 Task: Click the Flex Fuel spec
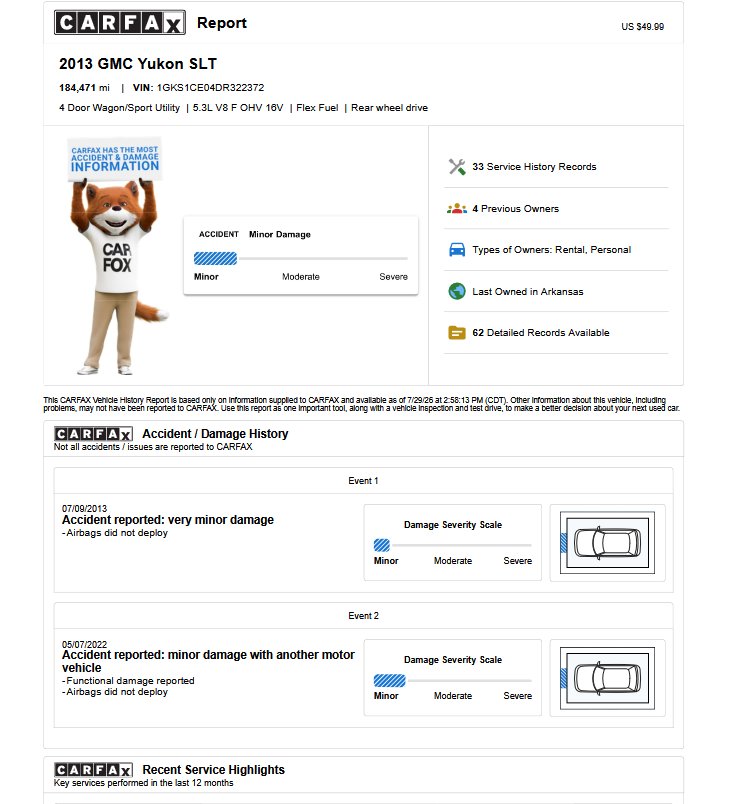(317, 108)
